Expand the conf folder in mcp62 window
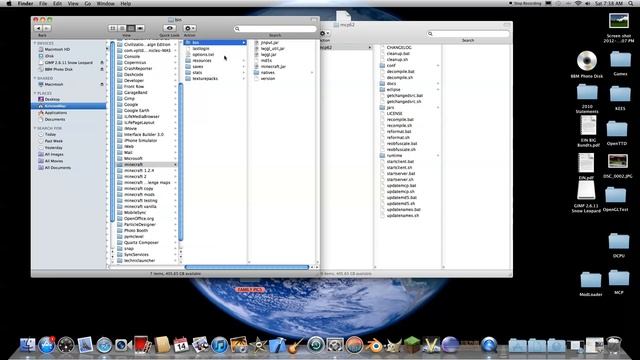This screenshot has width=640, height=360. coord(438,65)
